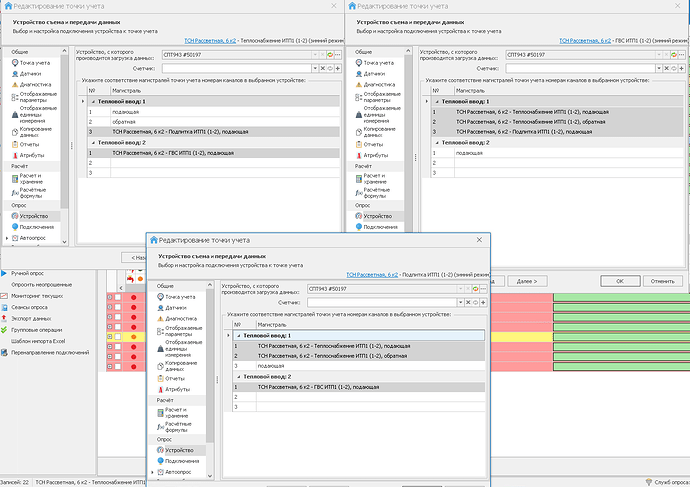Open Диагностика in the Подпитка dialog sidebar
The image size is (690, 487).
click(x=181, y=319)
